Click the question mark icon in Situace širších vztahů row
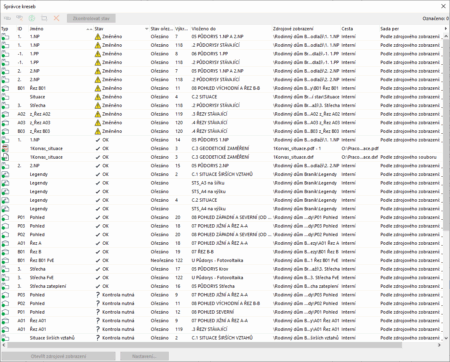Screen dimensions: 450x362 click(98, 338)
